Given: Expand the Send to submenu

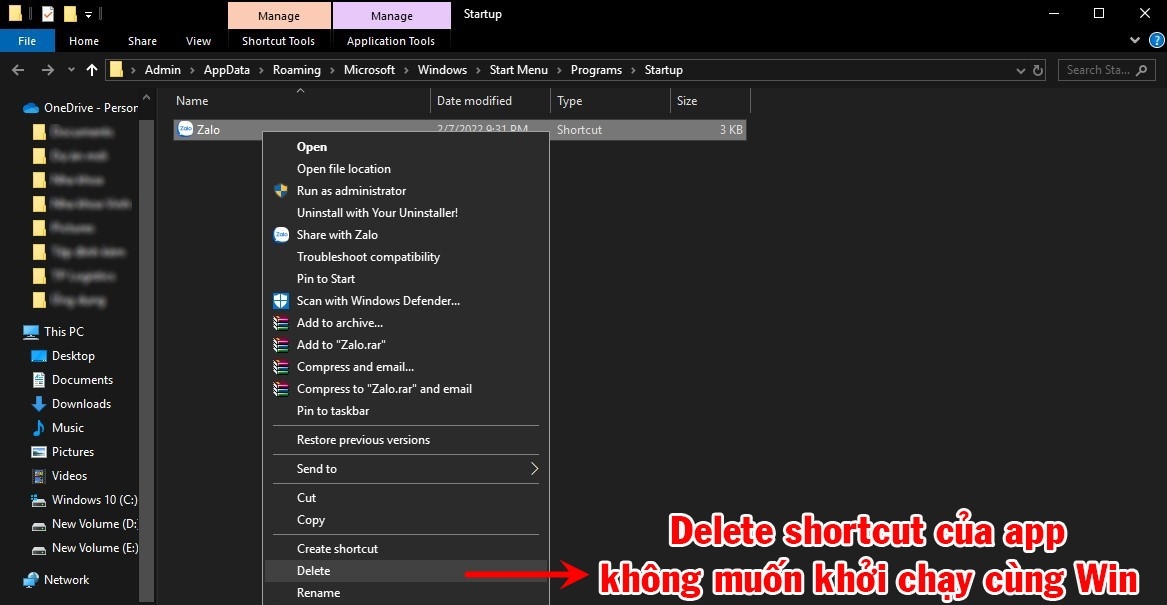Looking at the screenshot, I should 406,469.
